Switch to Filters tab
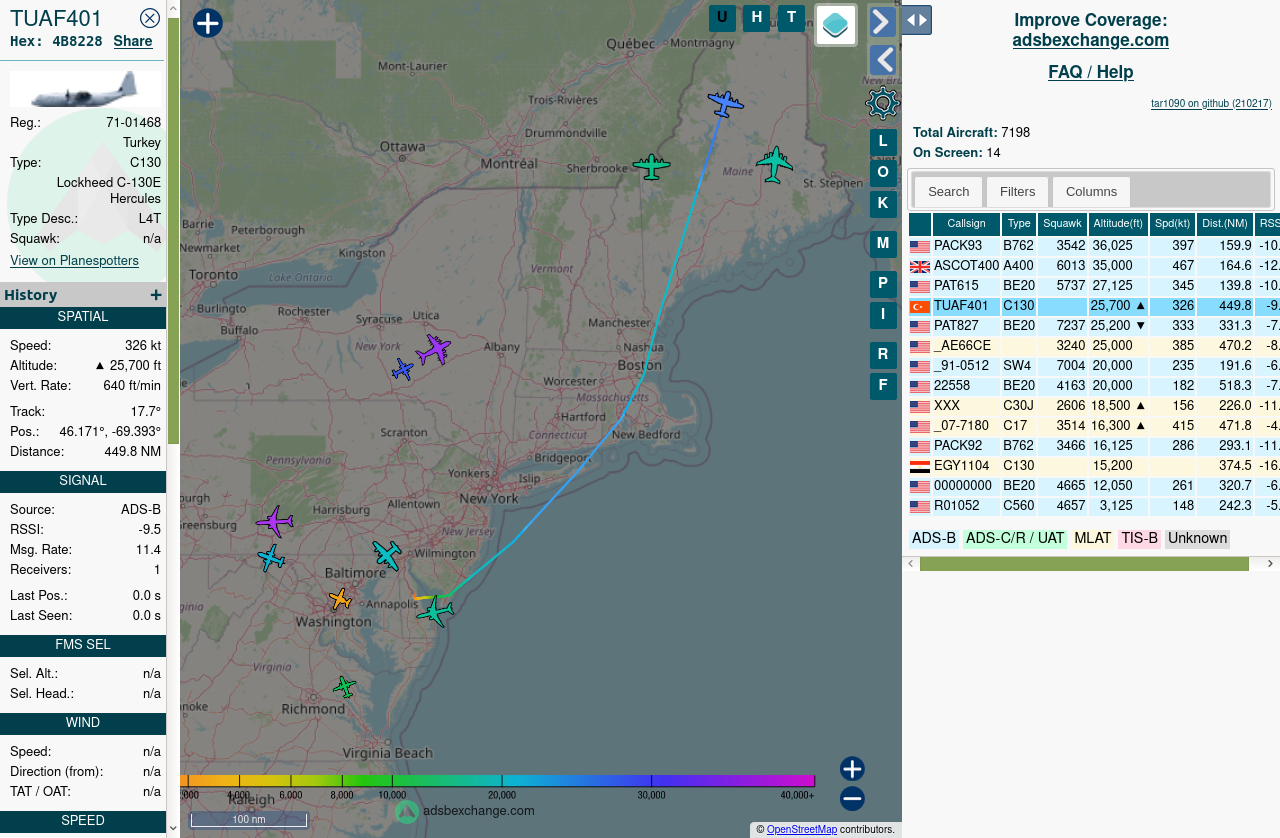 (x=1017, y=192)
